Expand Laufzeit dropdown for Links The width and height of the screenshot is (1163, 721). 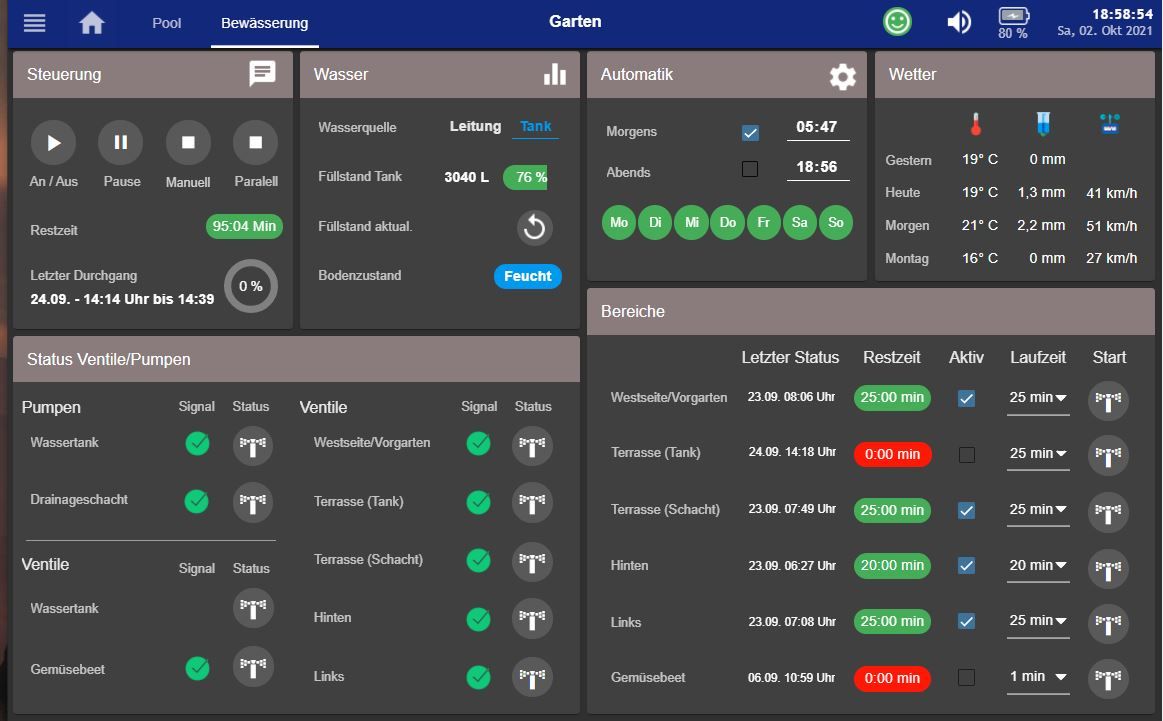[x=1037, y=621]
